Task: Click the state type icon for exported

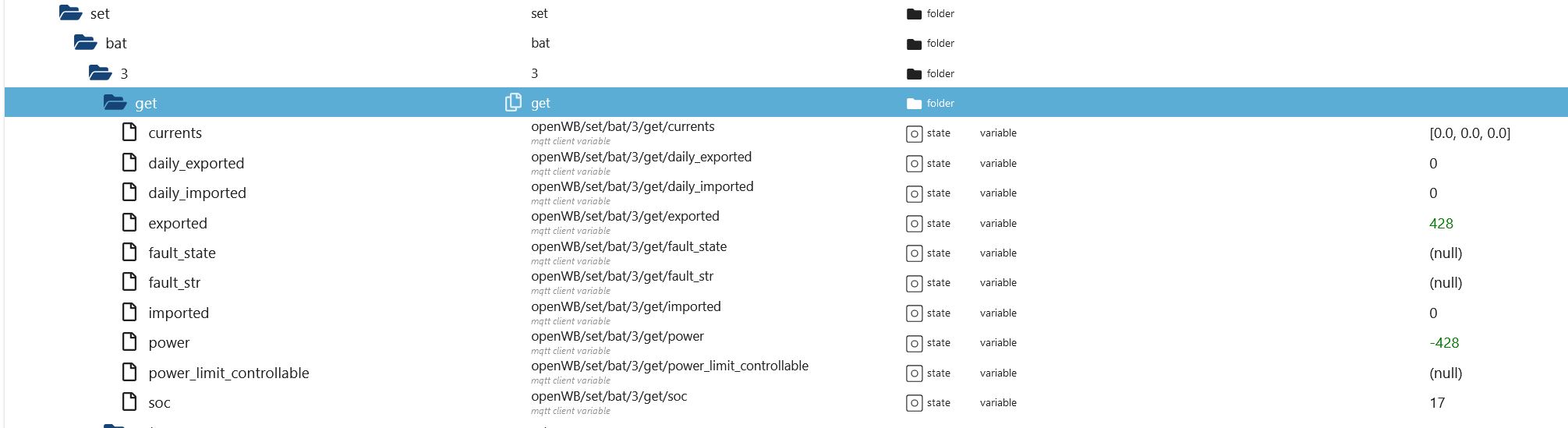Action: tap(915, 224)
